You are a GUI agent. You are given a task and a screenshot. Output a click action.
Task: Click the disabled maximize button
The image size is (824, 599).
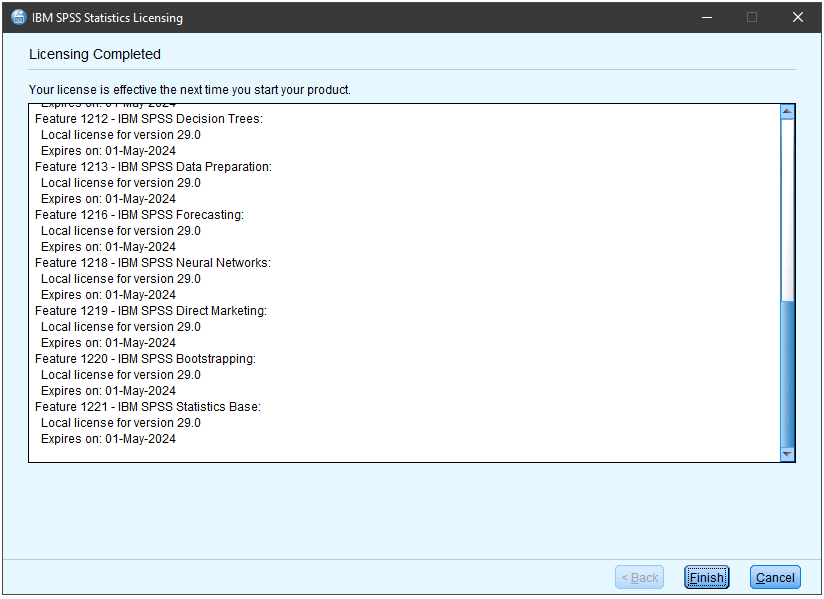click(752, 17)
